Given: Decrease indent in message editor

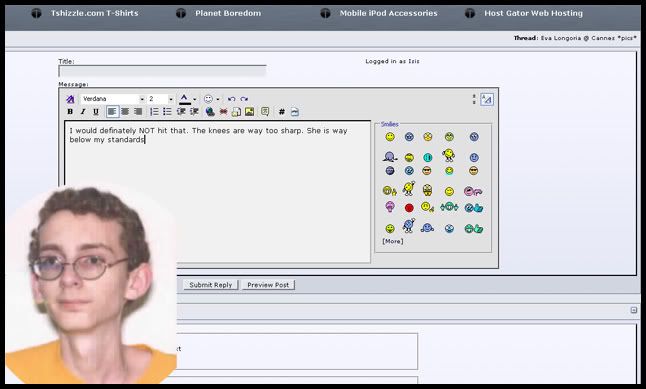Looking at the screenshot, I should [x=181, y=112].
